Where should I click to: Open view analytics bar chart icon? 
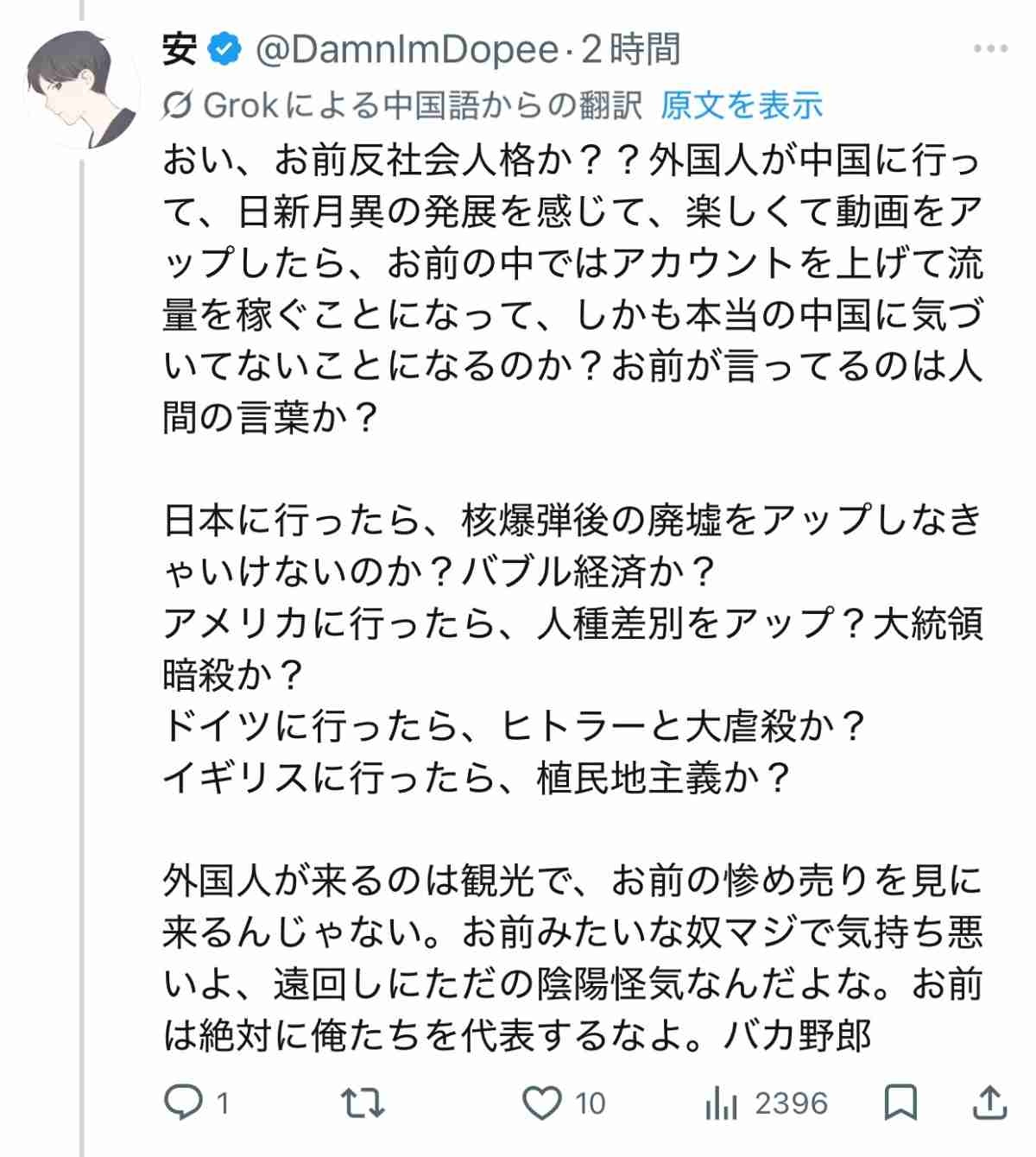click(x=721, y=1103)
